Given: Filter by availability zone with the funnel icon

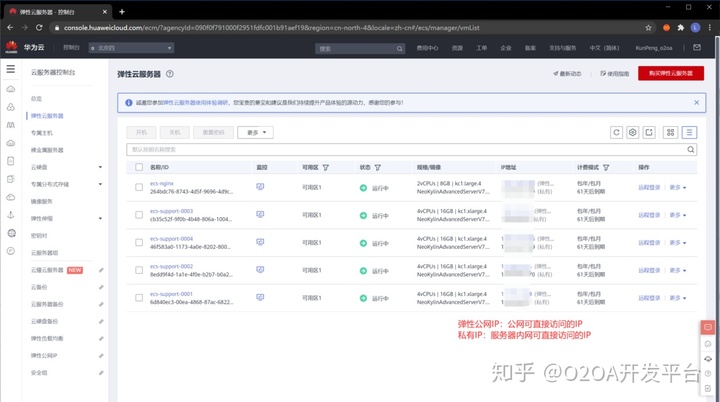Looking at the screenshot, I should [326, 167].
